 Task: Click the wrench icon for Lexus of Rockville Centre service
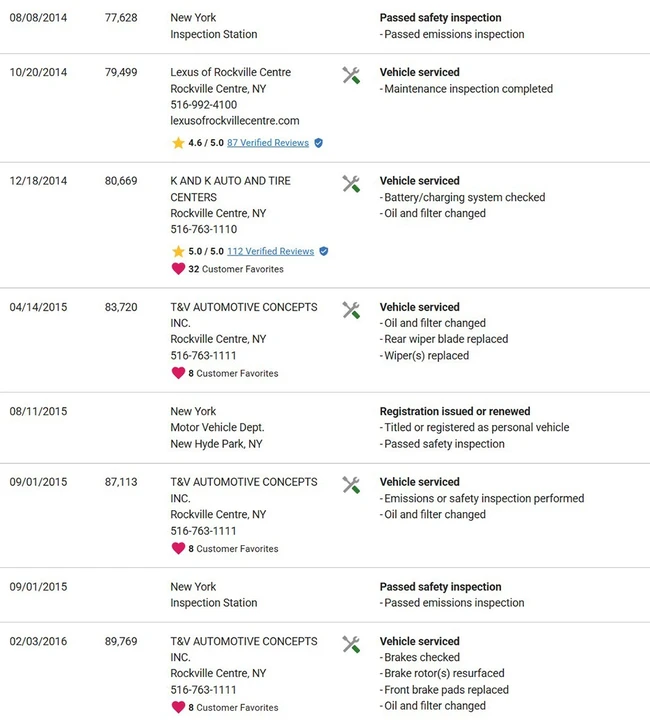coord(351,75)
